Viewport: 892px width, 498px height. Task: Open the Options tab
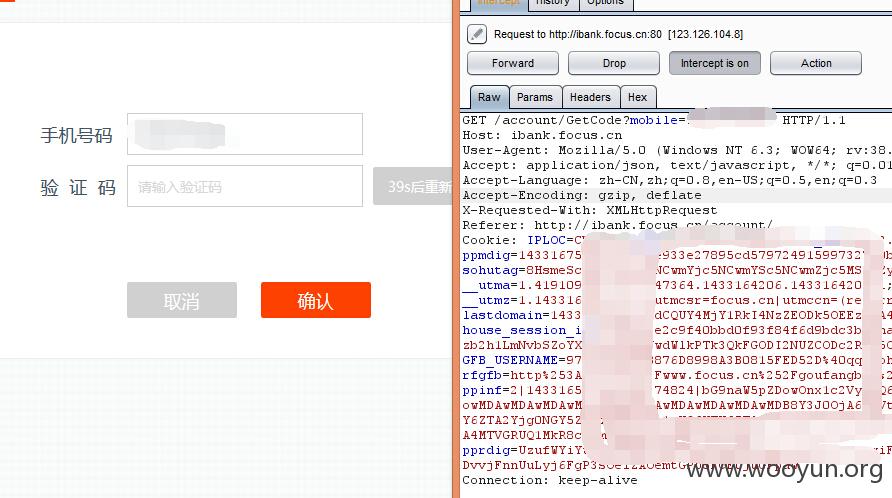606,3
